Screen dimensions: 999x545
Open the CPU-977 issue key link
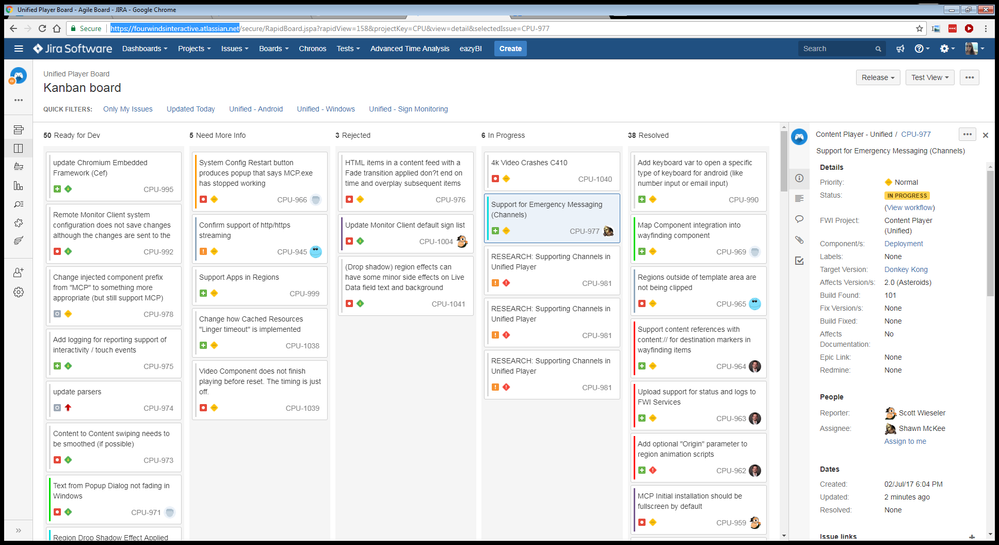tap(916, 134)
